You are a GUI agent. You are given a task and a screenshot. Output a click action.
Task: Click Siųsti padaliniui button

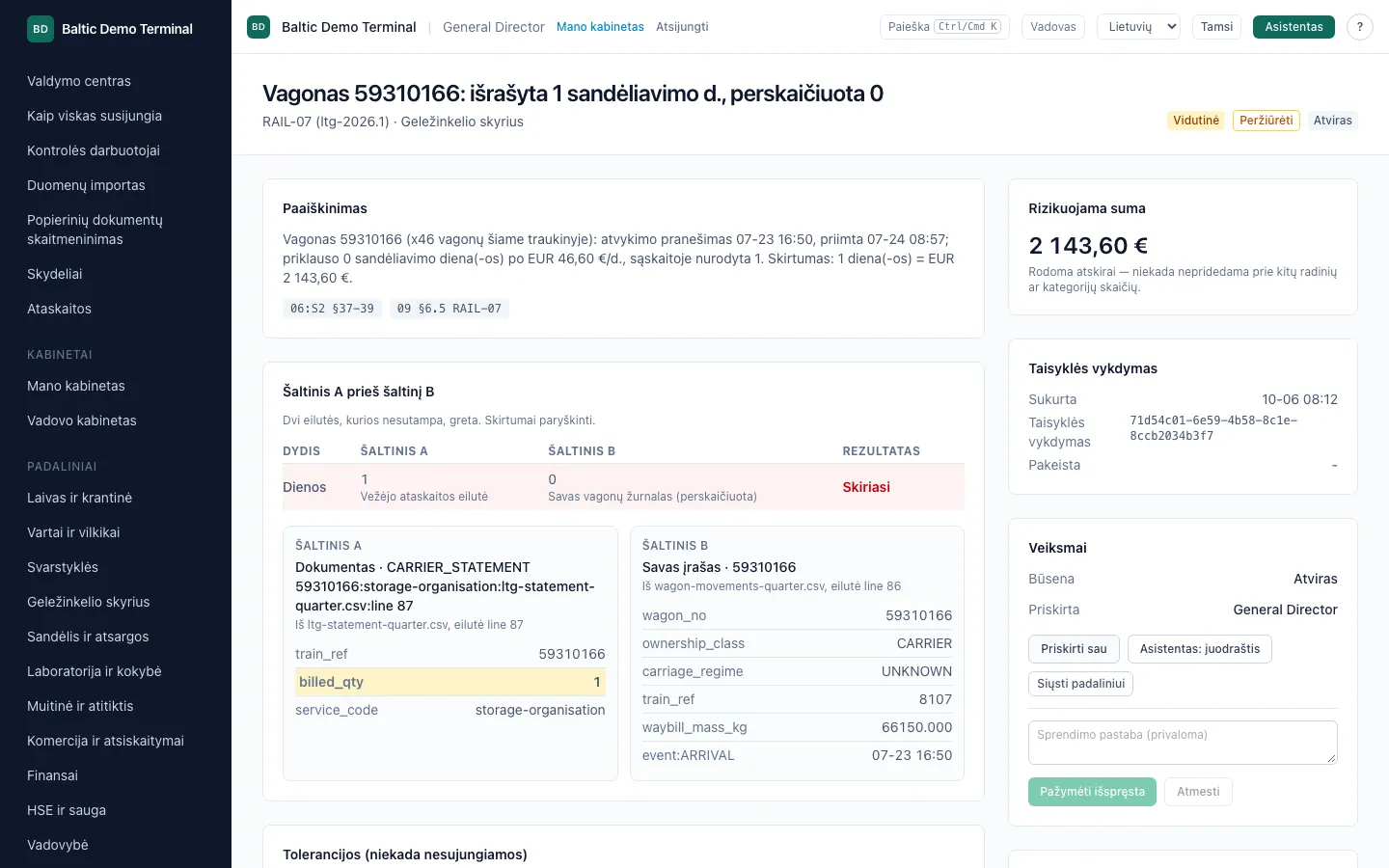[x=1080, y=684]
